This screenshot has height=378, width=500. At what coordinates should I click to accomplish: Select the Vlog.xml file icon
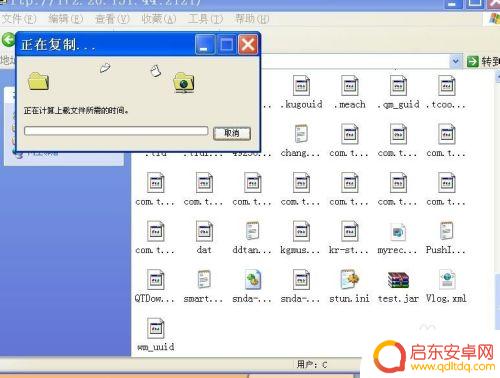pos(446,279)
